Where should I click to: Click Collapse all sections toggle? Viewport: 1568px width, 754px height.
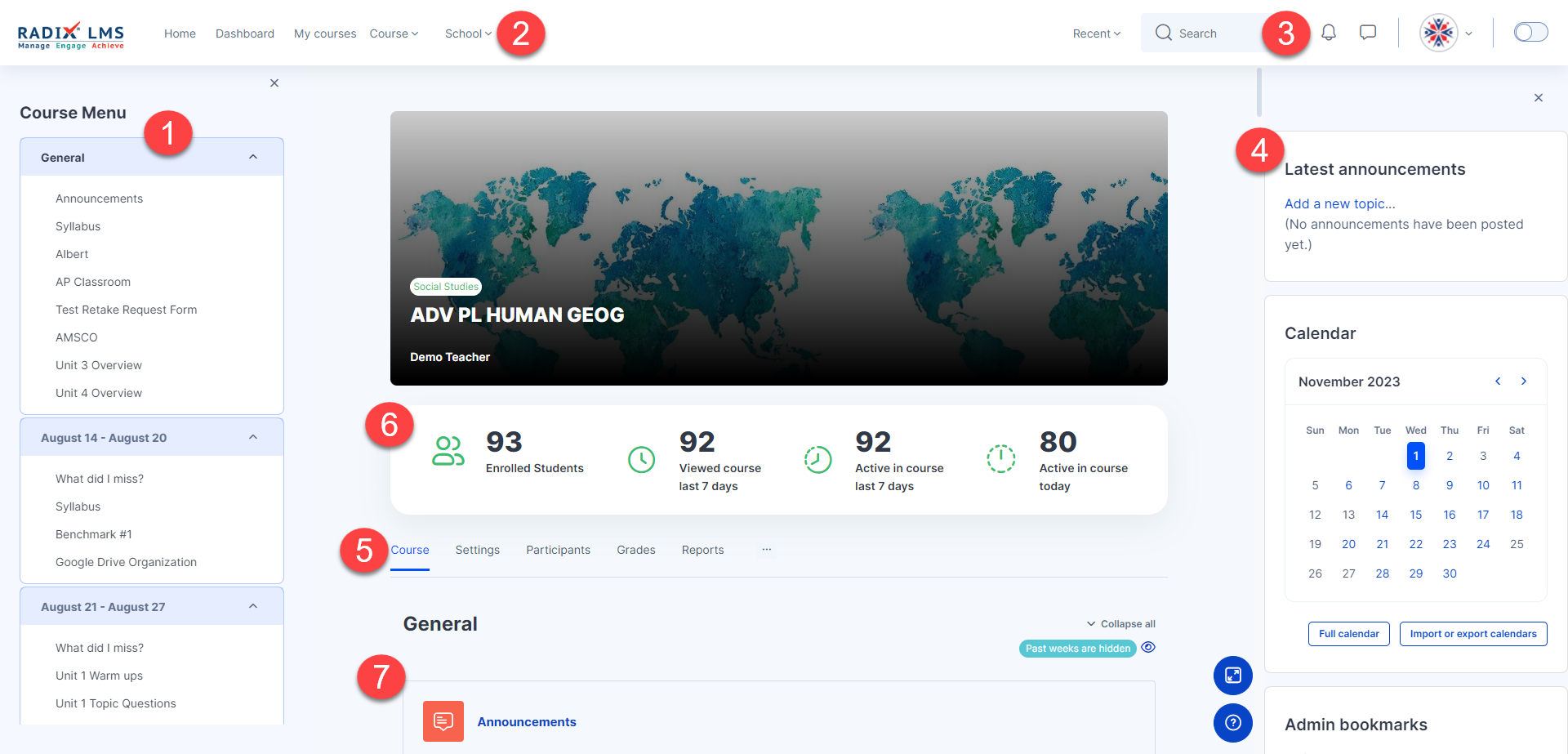coord(1120,624)
